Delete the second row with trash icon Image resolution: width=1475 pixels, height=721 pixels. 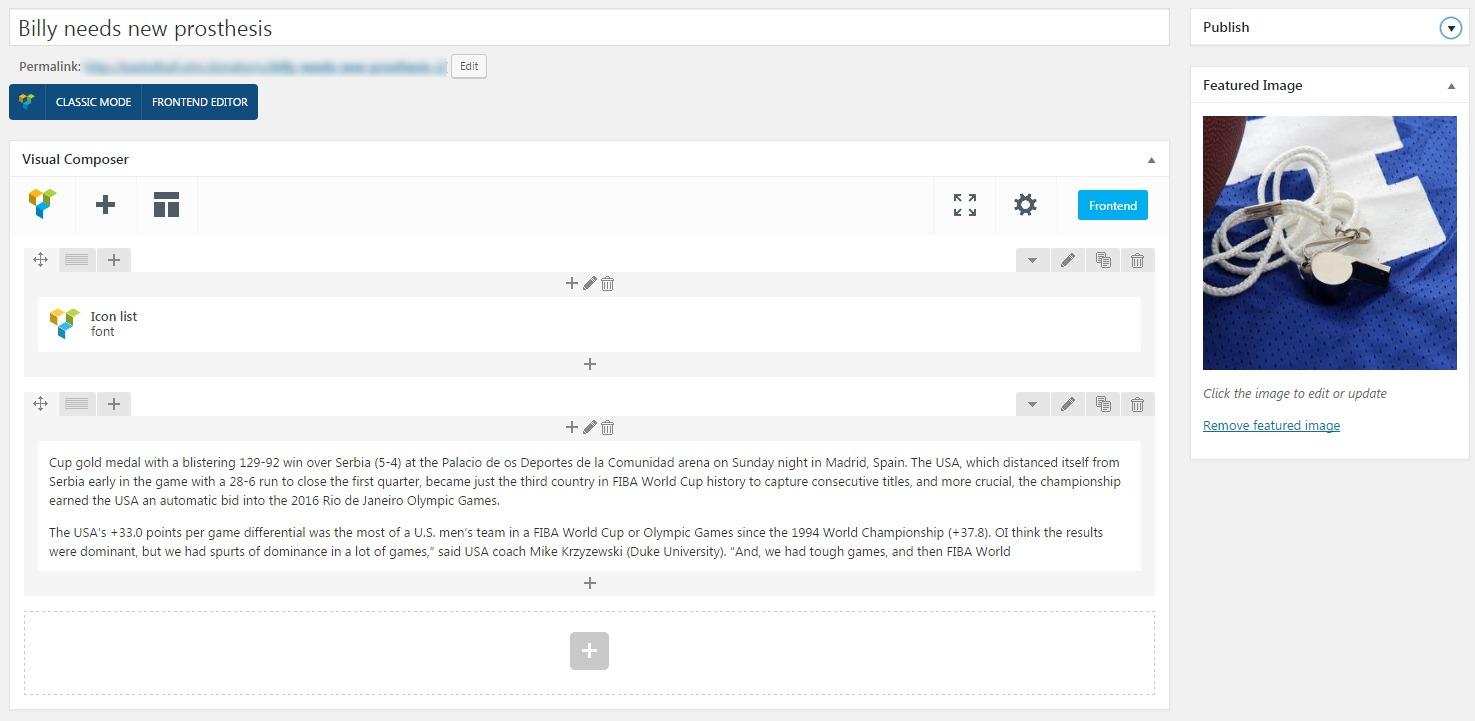[x=1137, y=404]
